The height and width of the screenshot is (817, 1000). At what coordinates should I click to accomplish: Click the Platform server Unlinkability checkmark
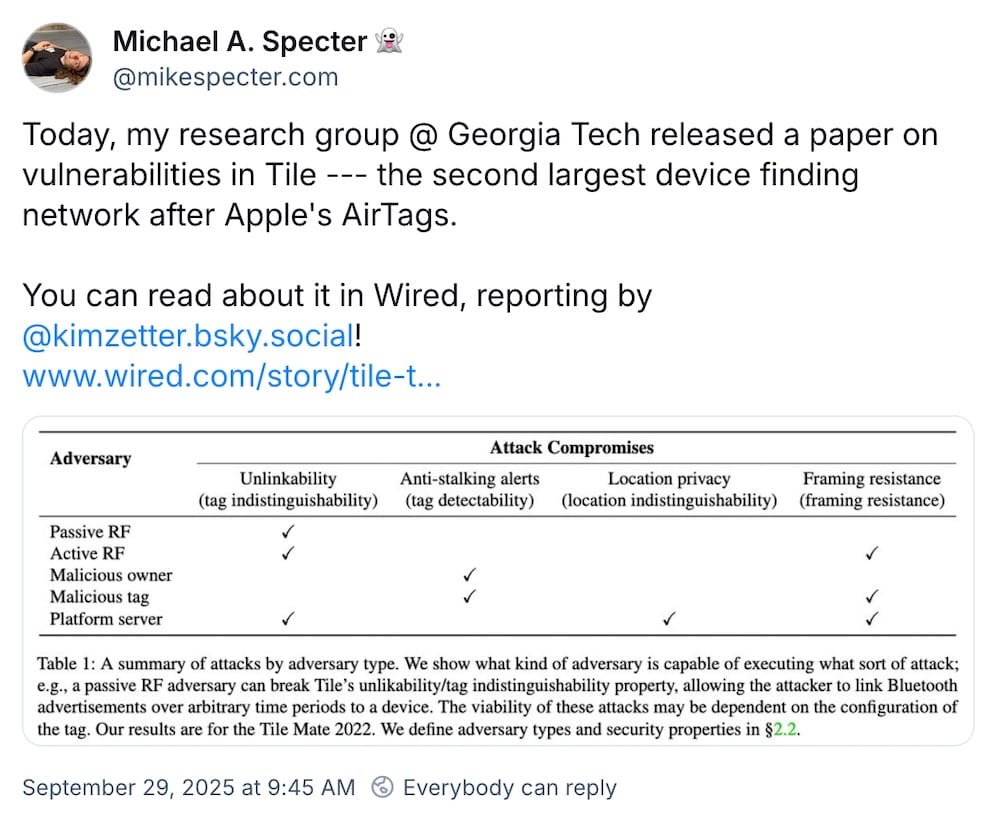click(x=288, y=619)
